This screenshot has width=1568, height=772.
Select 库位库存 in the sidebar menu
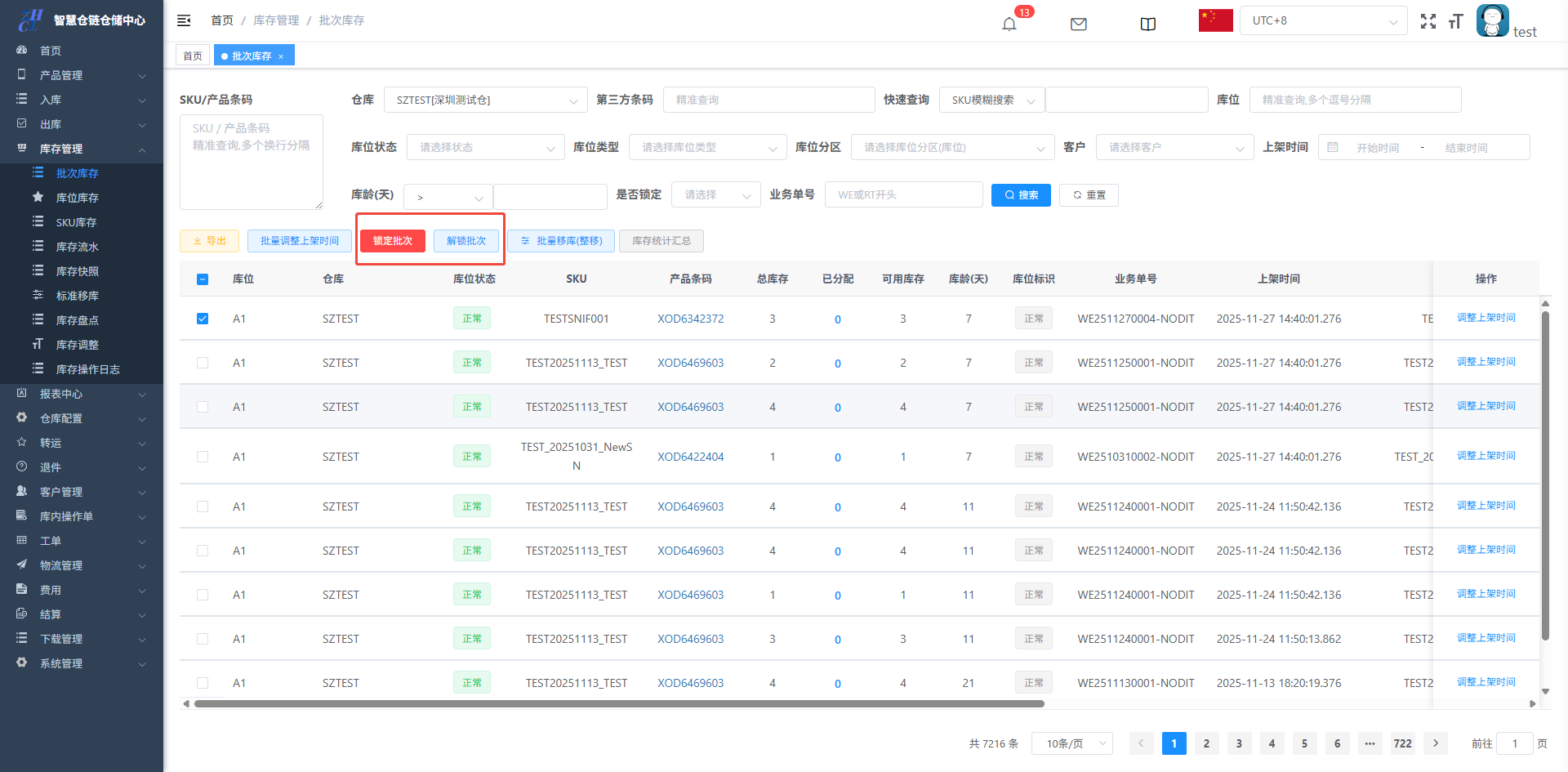coord(77,198)
